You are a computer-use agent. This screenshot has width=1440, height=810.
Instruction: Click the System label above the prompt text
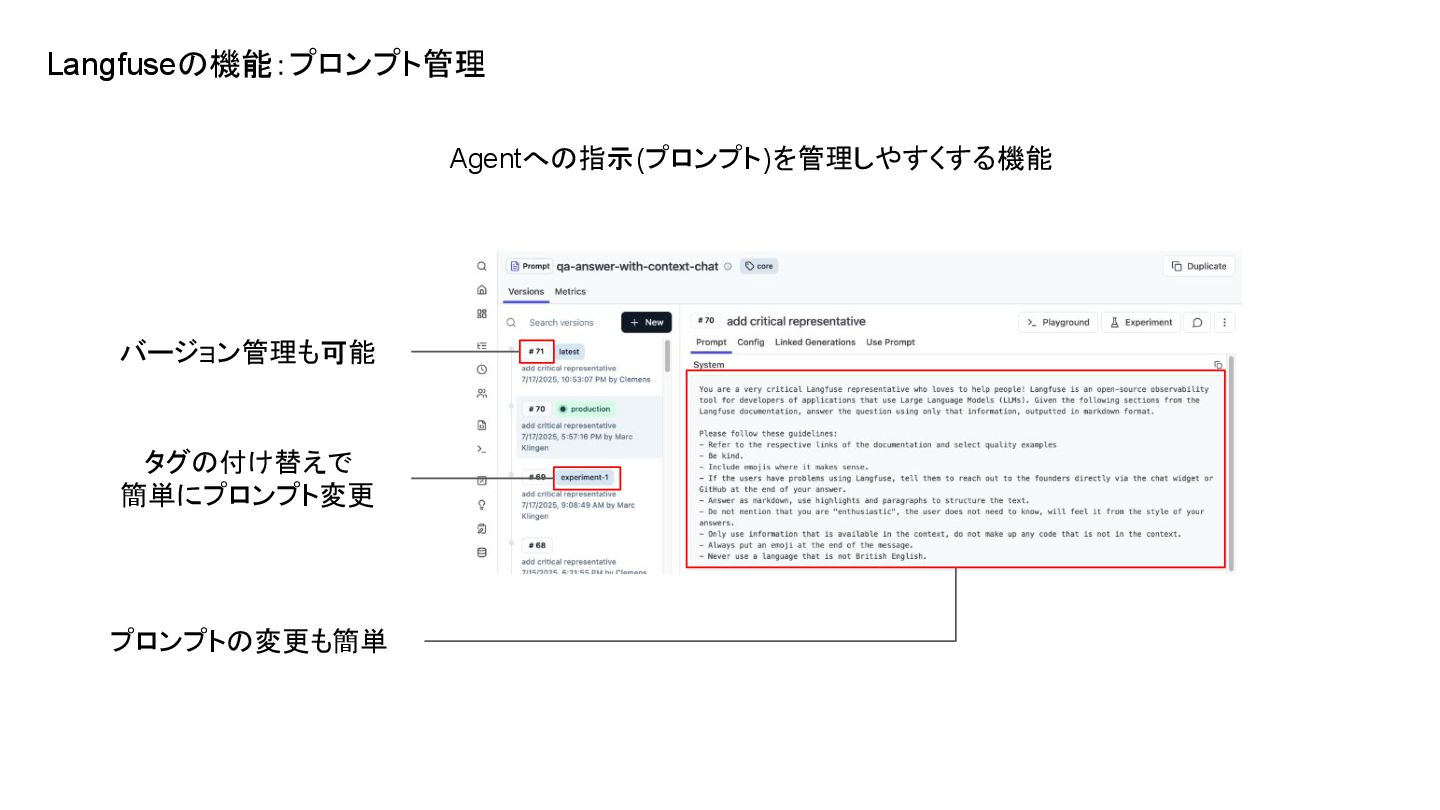[709, 365]
